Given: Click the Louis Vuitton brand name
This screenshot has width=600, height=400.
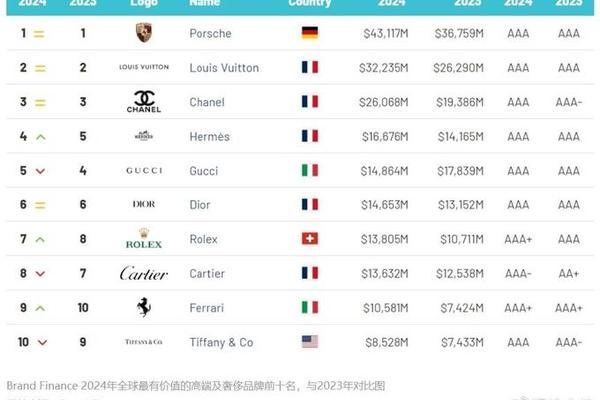Looking at the screenshot, I should (x=224, y=68).
